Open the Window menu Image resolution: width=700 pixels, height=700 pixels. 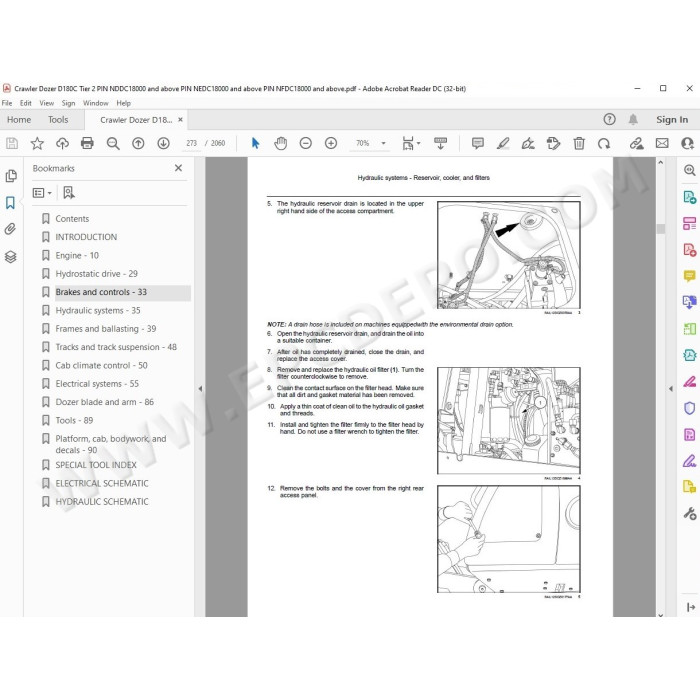(96, 103)
